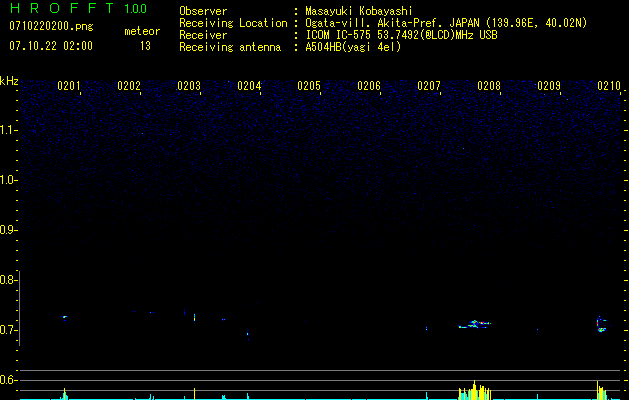Click the 0210 time marker
The image size is (629, 400).
609,86
